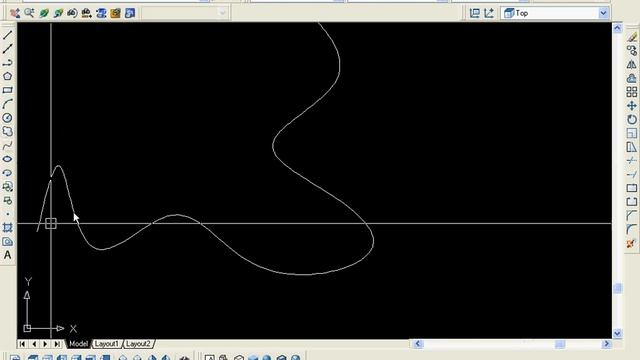Viewport: 640px width, 360px height.
Task: Select the Circle tool
Action: (x=7, y=118)
